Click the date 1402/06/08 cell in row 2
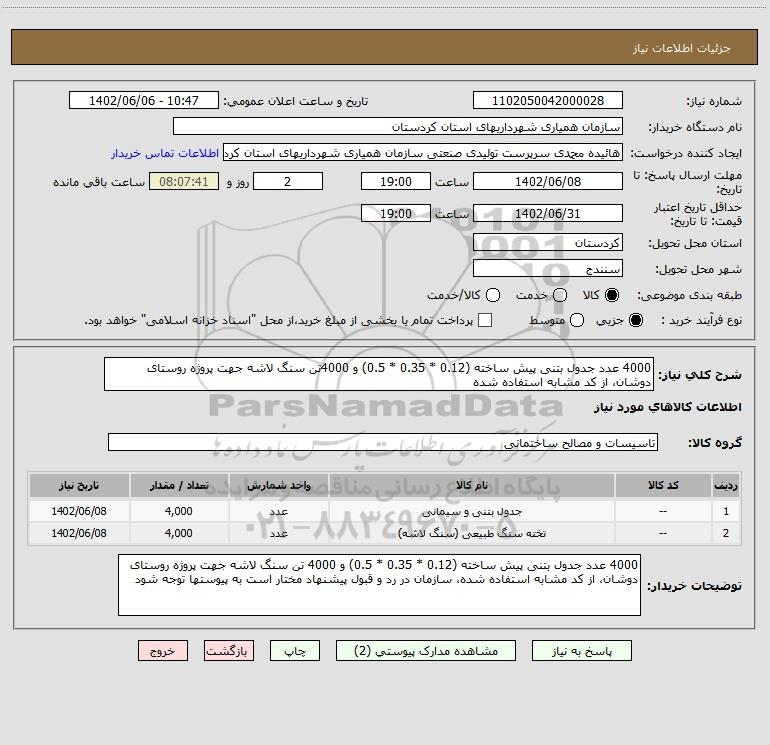The image size is (770, 745). (79, 533)
